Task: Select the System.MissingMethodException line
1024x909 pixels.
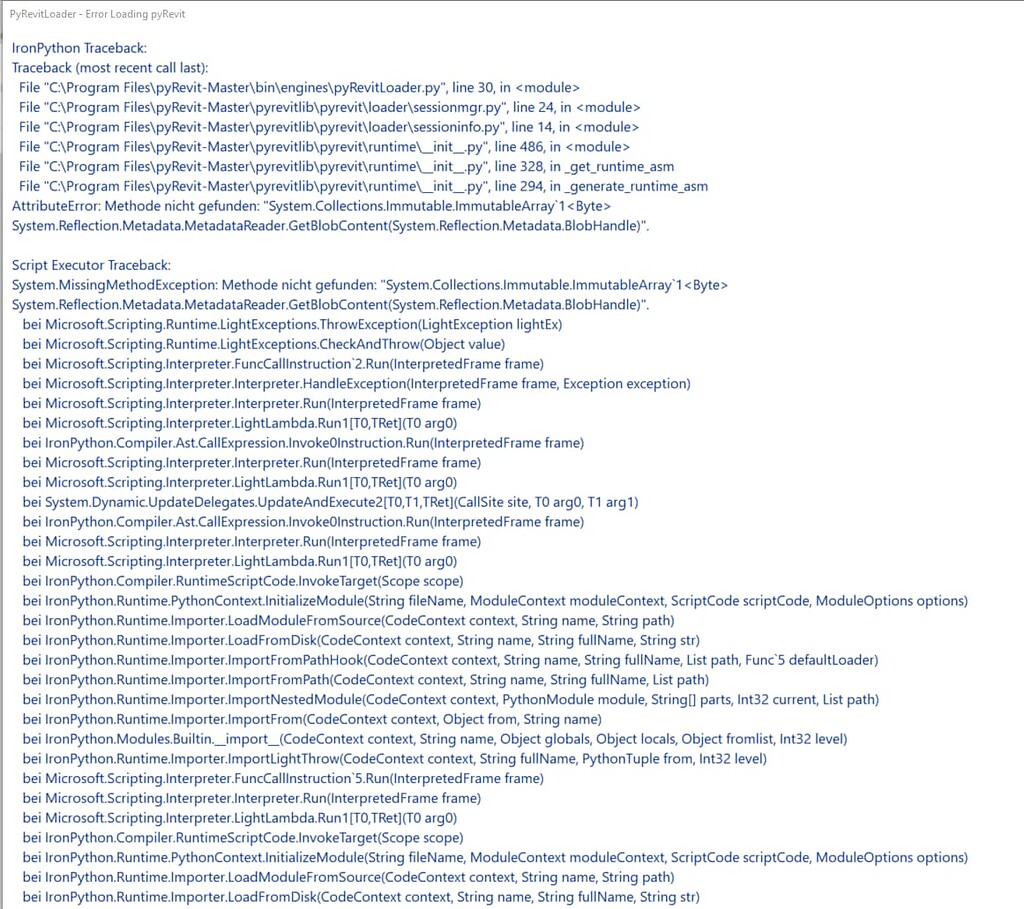Action: tap(370, 285)
